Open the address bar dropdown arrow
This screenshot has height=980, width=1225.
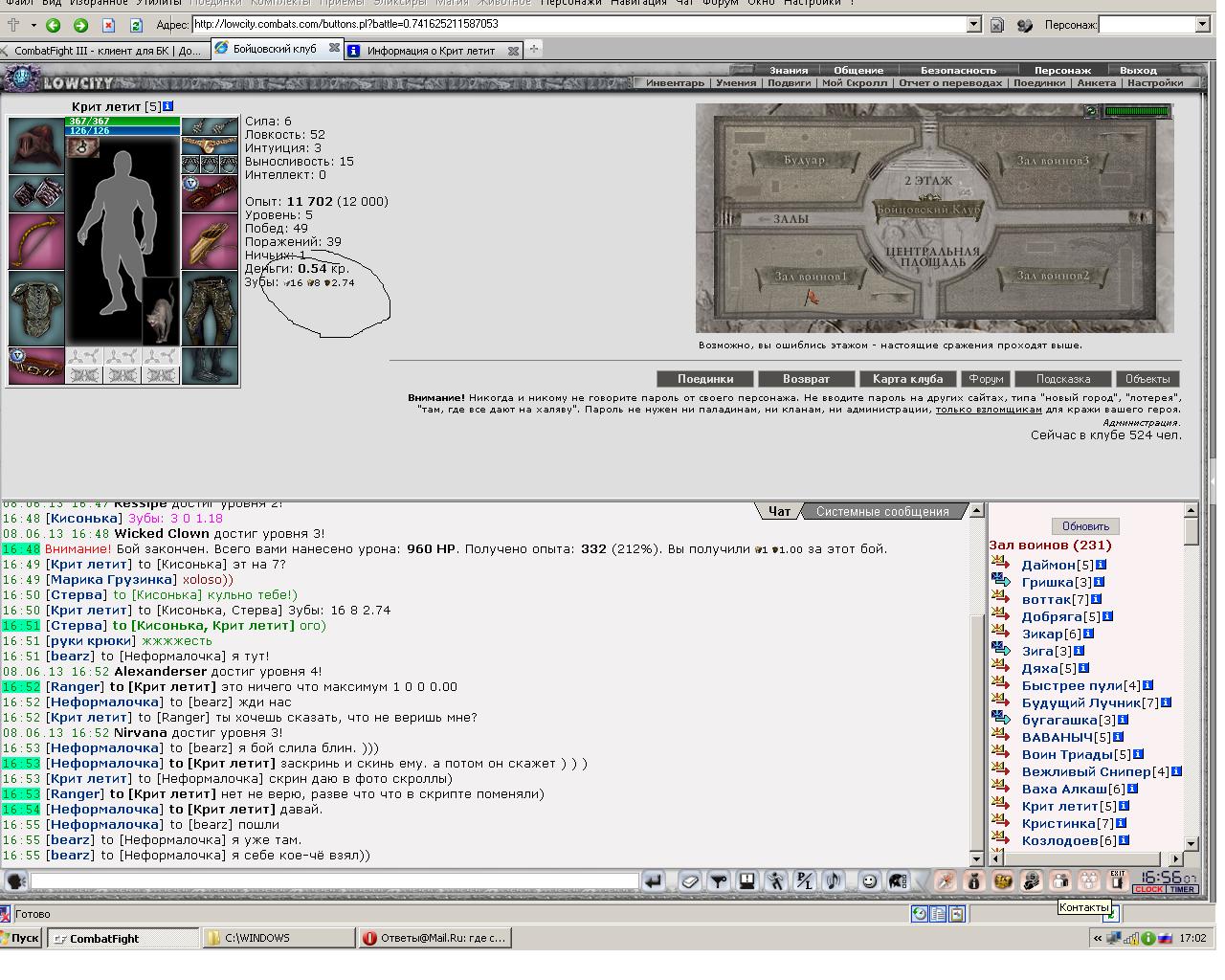pos(974,25)
